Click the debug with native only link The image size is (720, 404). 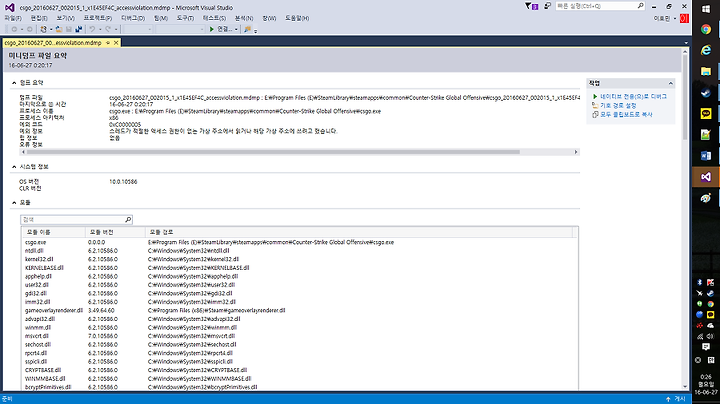click(x=633, y=97)
